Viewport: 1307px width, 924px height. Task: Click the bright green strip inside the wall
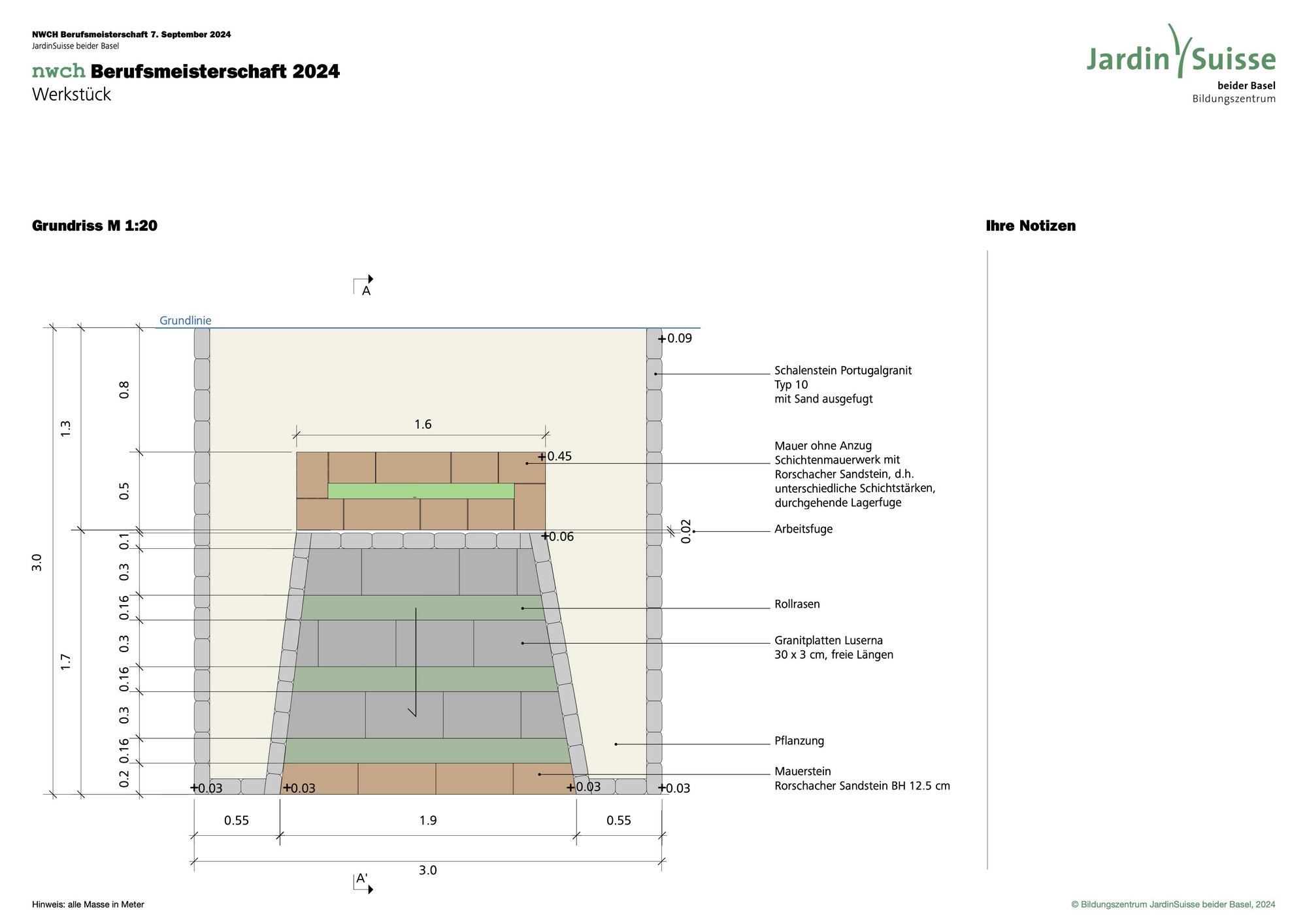pyautogui.click(x=421, y=491)
